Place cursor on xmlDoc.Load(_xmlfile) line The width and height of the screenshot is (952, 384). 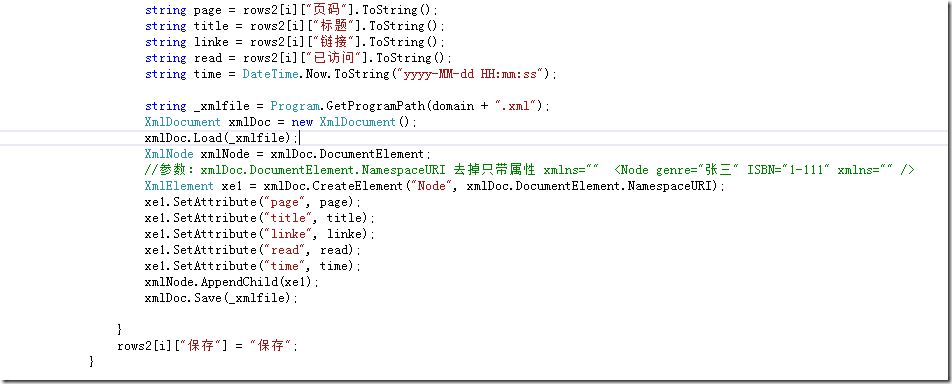(x=222, y=138)
